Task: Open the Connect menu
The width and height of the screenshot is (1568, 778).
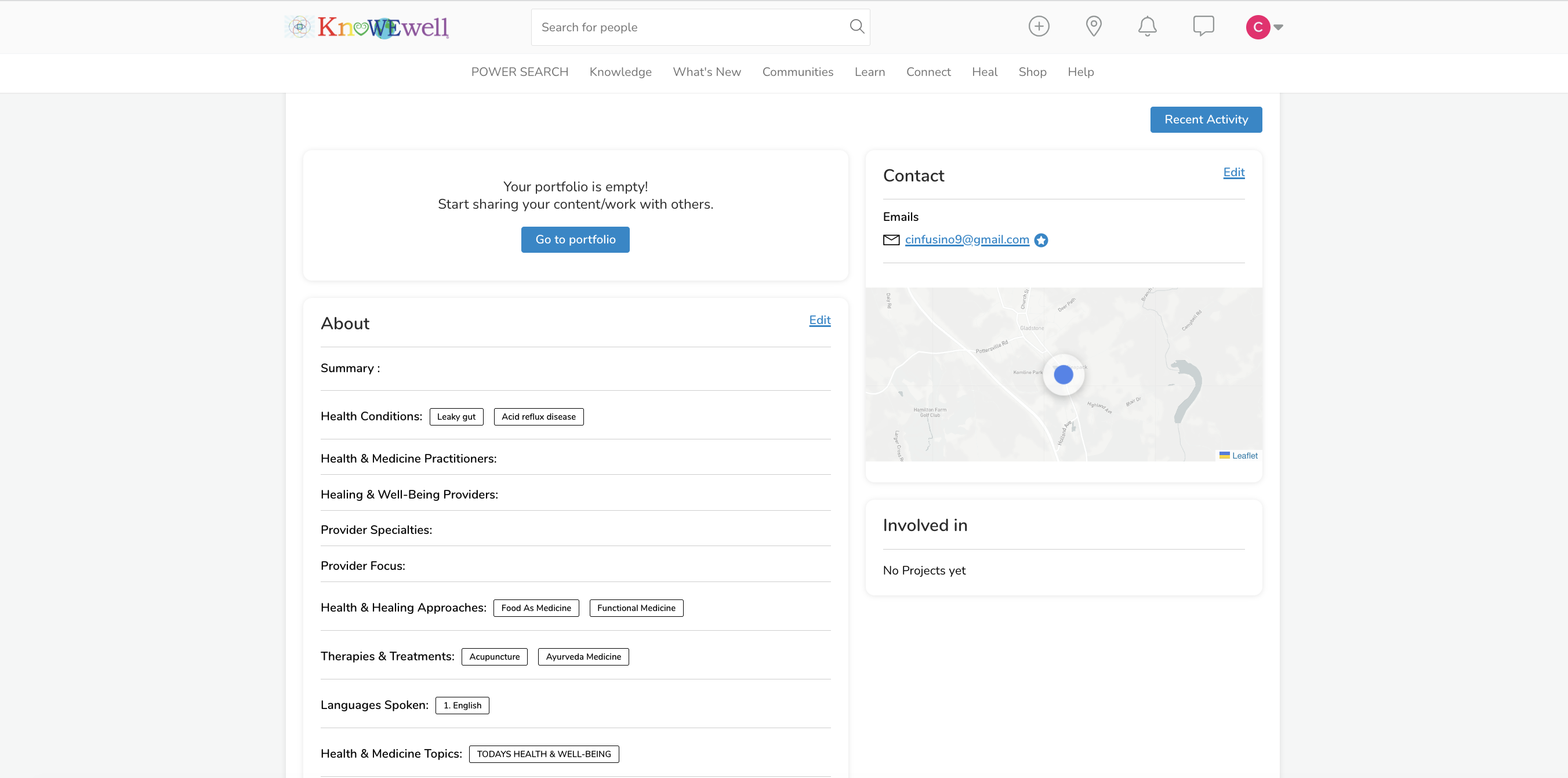Action: 928,72
